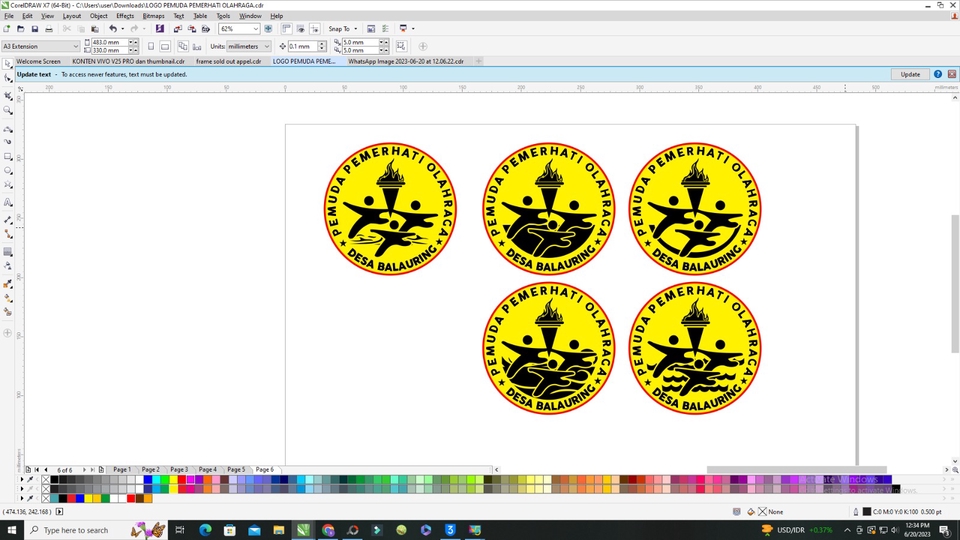Click the Publish to PDF icon
Image resolution: width=960 pixels, height=540 pixels.
(x=206, y=29)
